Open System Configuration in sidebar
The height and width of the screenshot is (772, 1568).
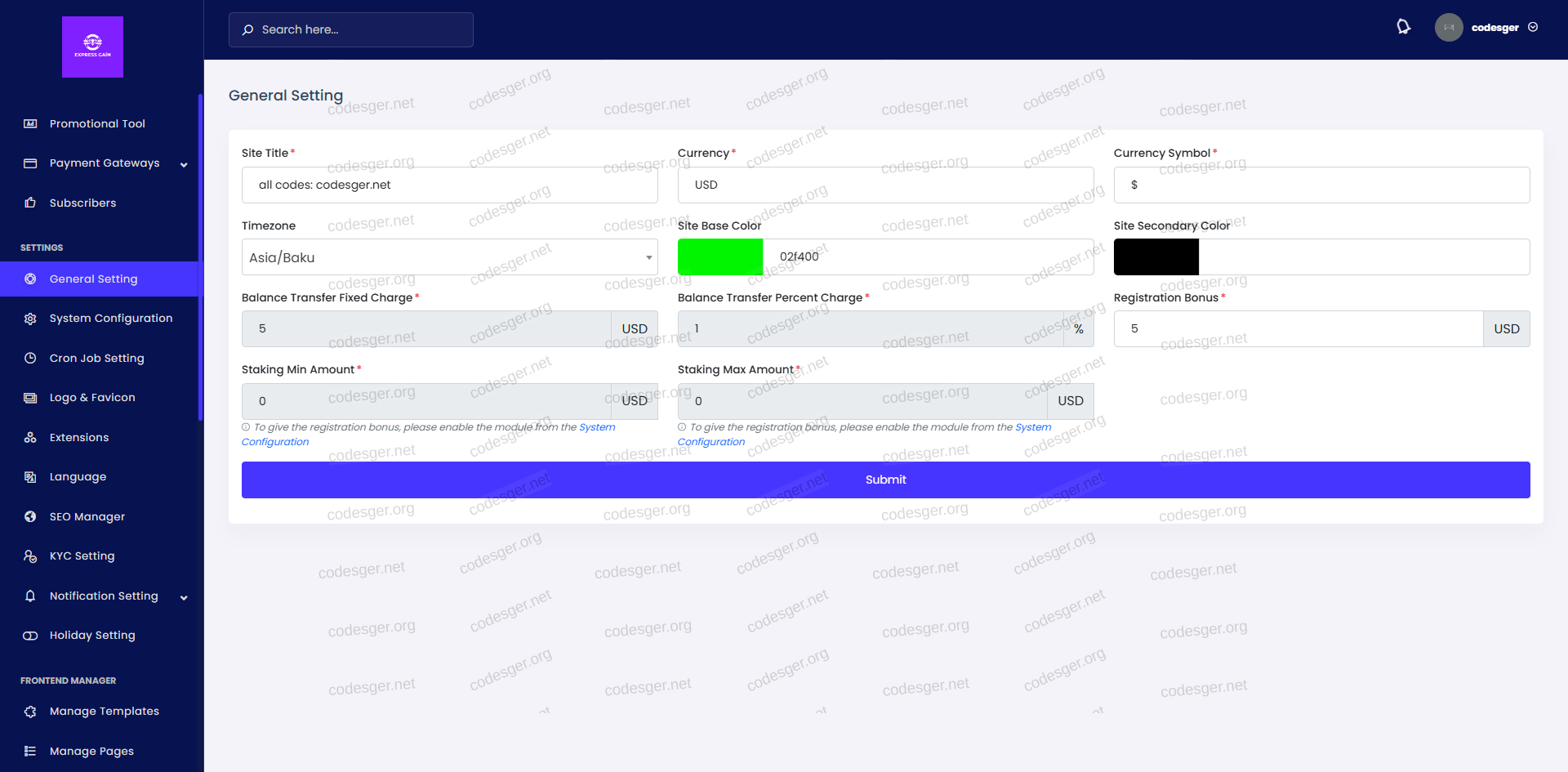point(110,319)
